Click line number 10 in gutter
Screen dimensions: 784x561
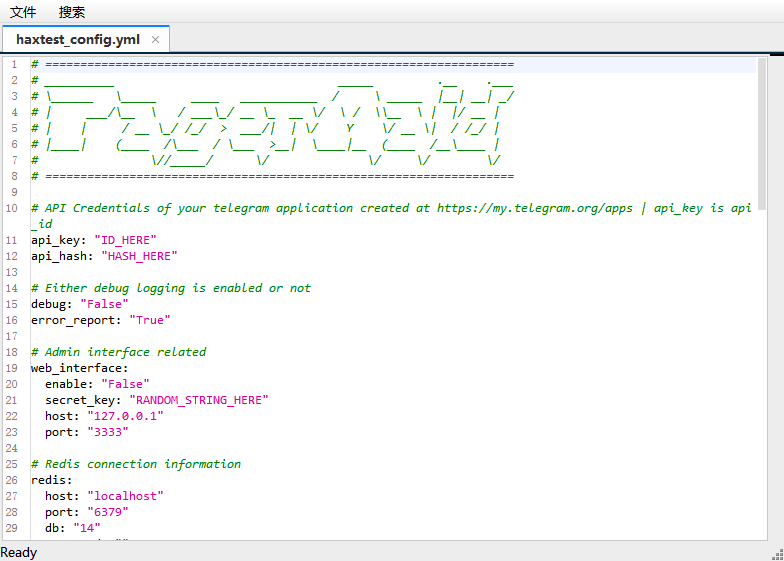pos(12,208)
